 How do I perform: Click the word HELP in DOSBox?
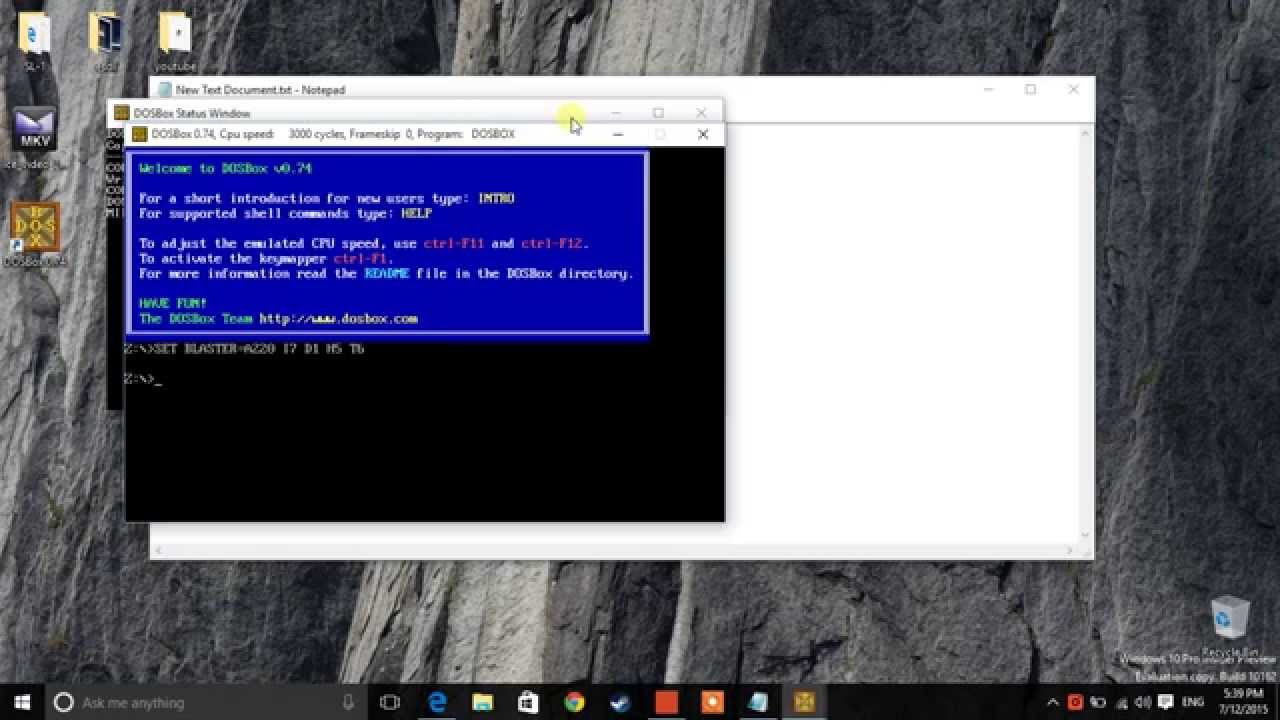tap(416, 213)
